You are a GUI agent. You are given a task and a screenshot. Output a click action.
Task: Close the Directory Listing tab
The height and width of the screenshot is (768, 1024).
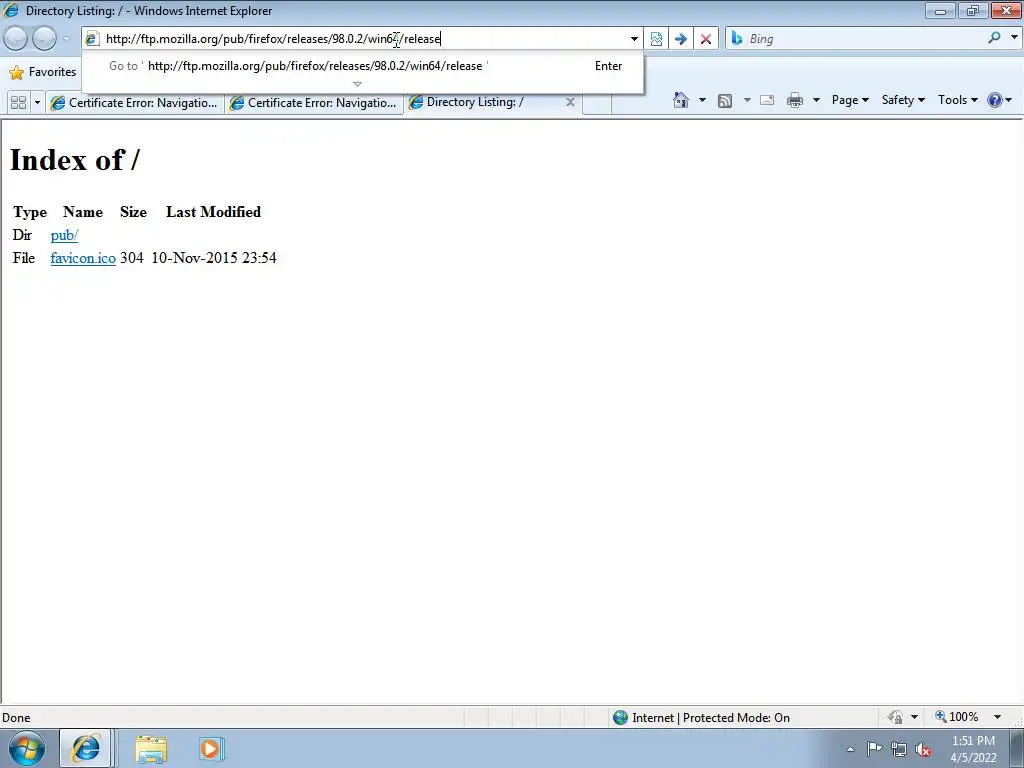pyautogui.click(x=570, y=102)
